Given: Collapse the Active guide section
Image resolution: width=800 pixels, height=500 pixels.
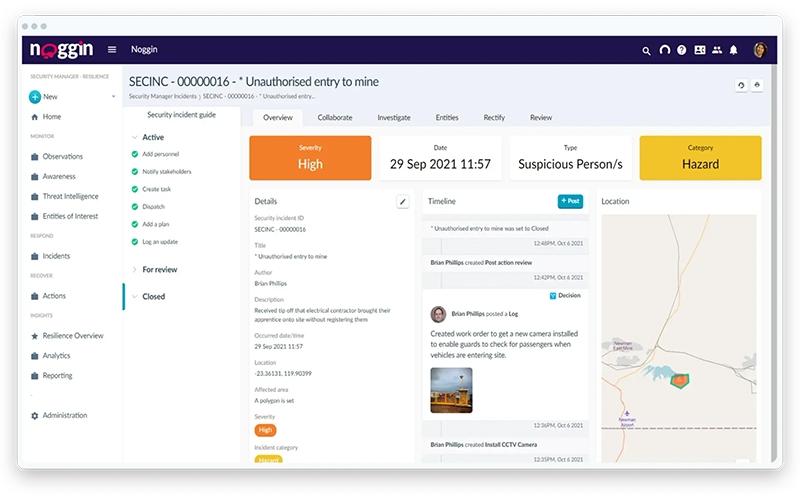Looking at the screenshot, I should click(135, 137).
